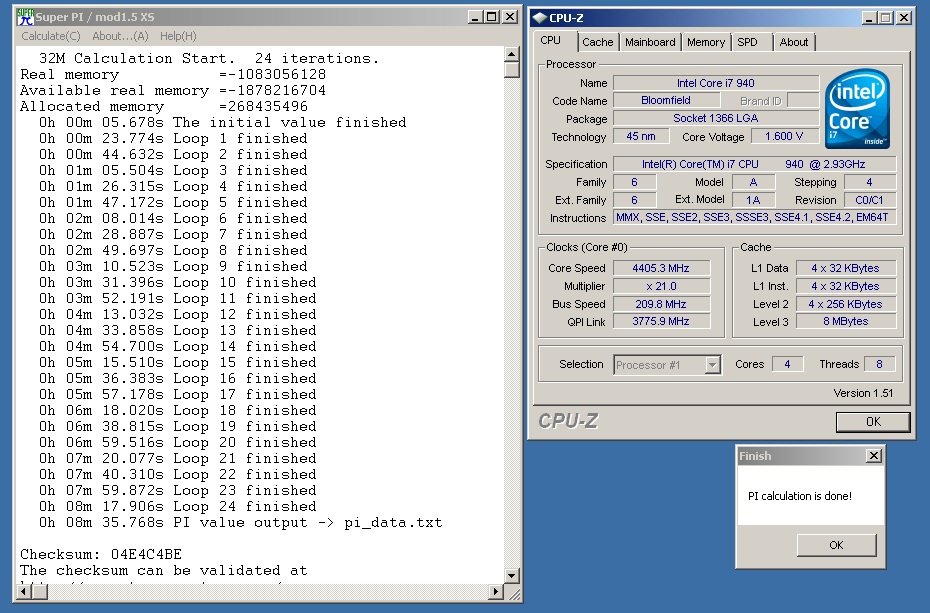Click the '1.600 V' Core Voltage value

tap(784, 136)
